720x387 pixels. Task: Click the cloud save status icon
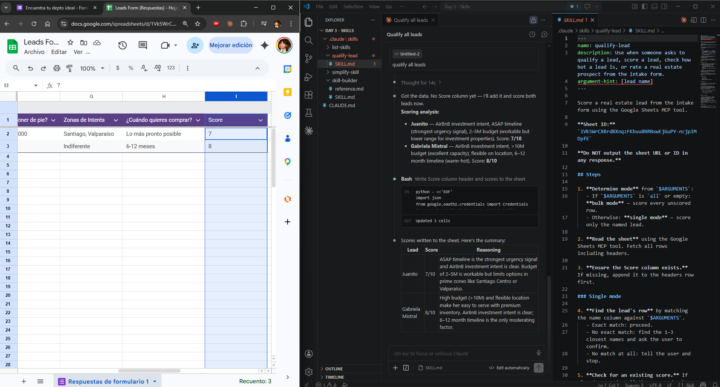tap(97, 42)
